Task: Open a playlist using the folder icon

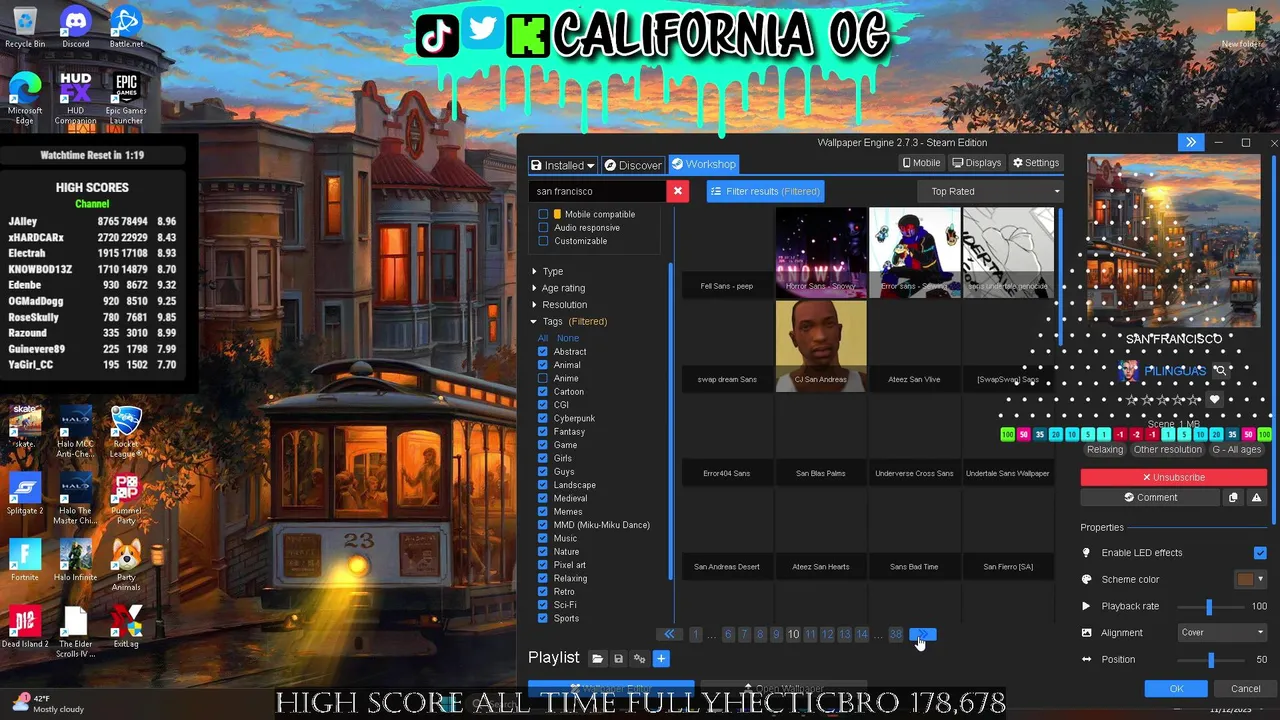Action: [597, 658]
